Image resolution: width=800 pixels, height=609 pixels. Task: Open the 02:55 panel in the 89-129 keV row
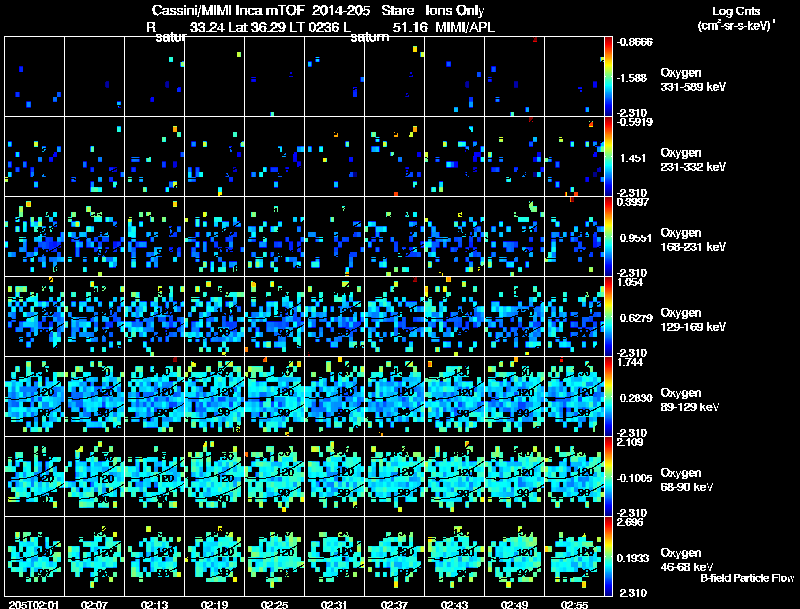point(574,396)
